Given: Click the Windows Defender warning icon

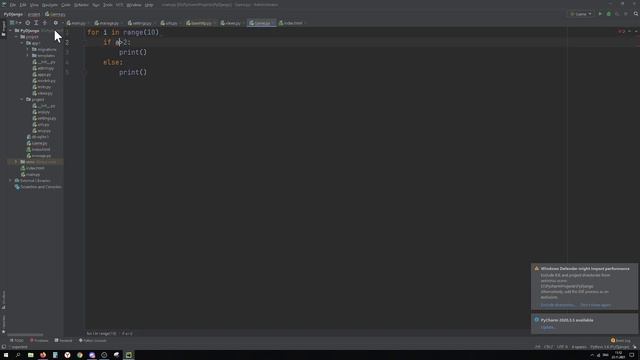Looking at the screenshot, I should (536, 269).
